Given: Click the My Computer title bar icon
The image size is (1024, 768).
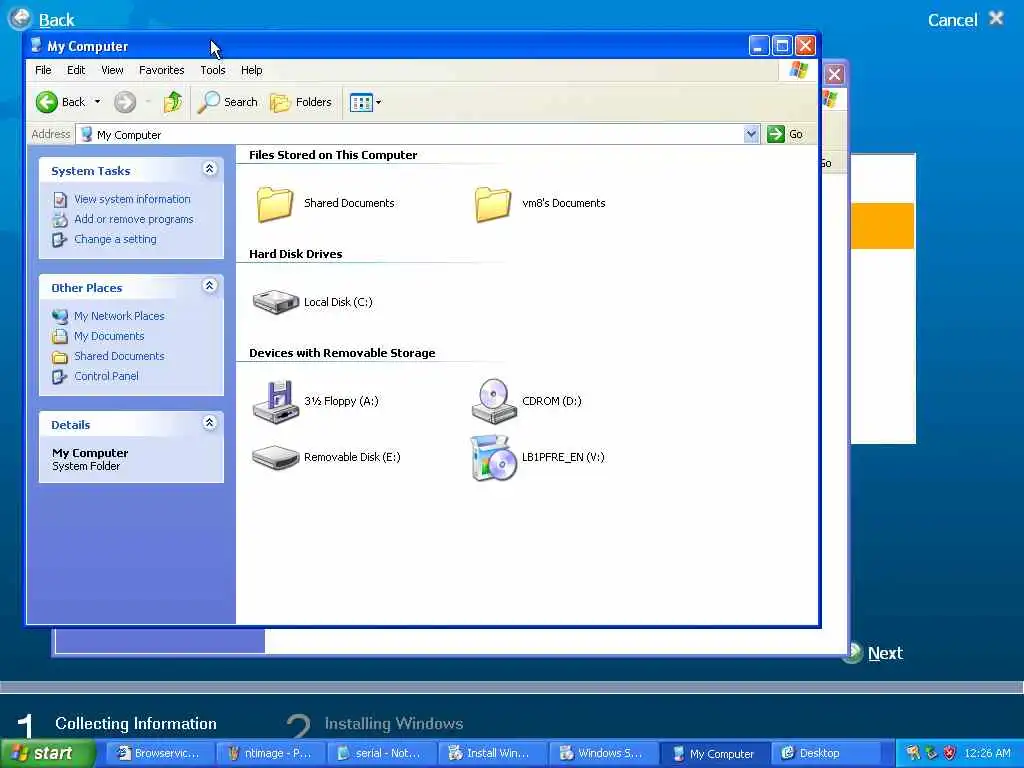Looking at the screenshot, I should 37,46.
